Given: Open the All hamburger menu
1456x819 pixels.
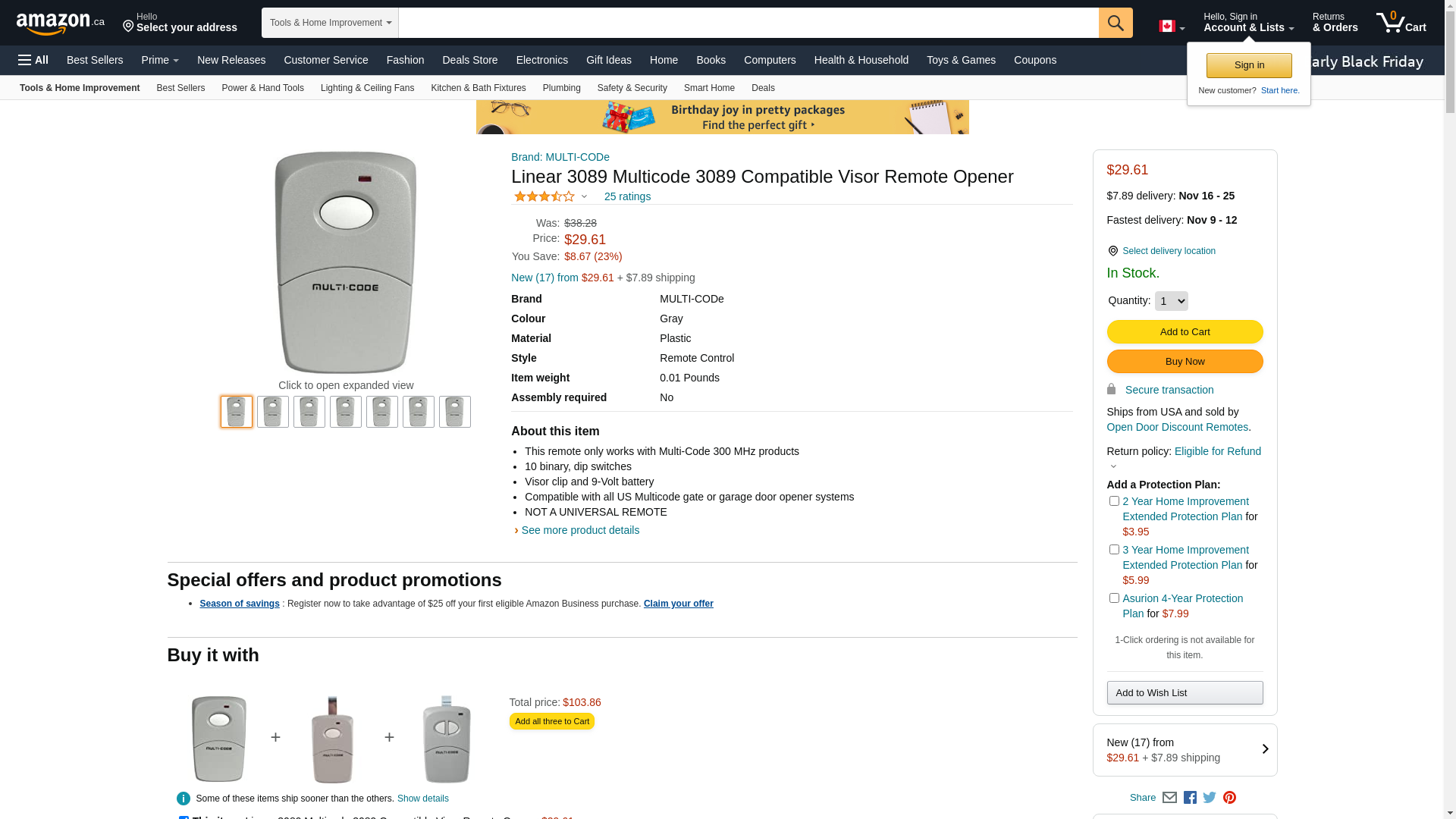Looking at the screenshot, I should coord(33,60).
